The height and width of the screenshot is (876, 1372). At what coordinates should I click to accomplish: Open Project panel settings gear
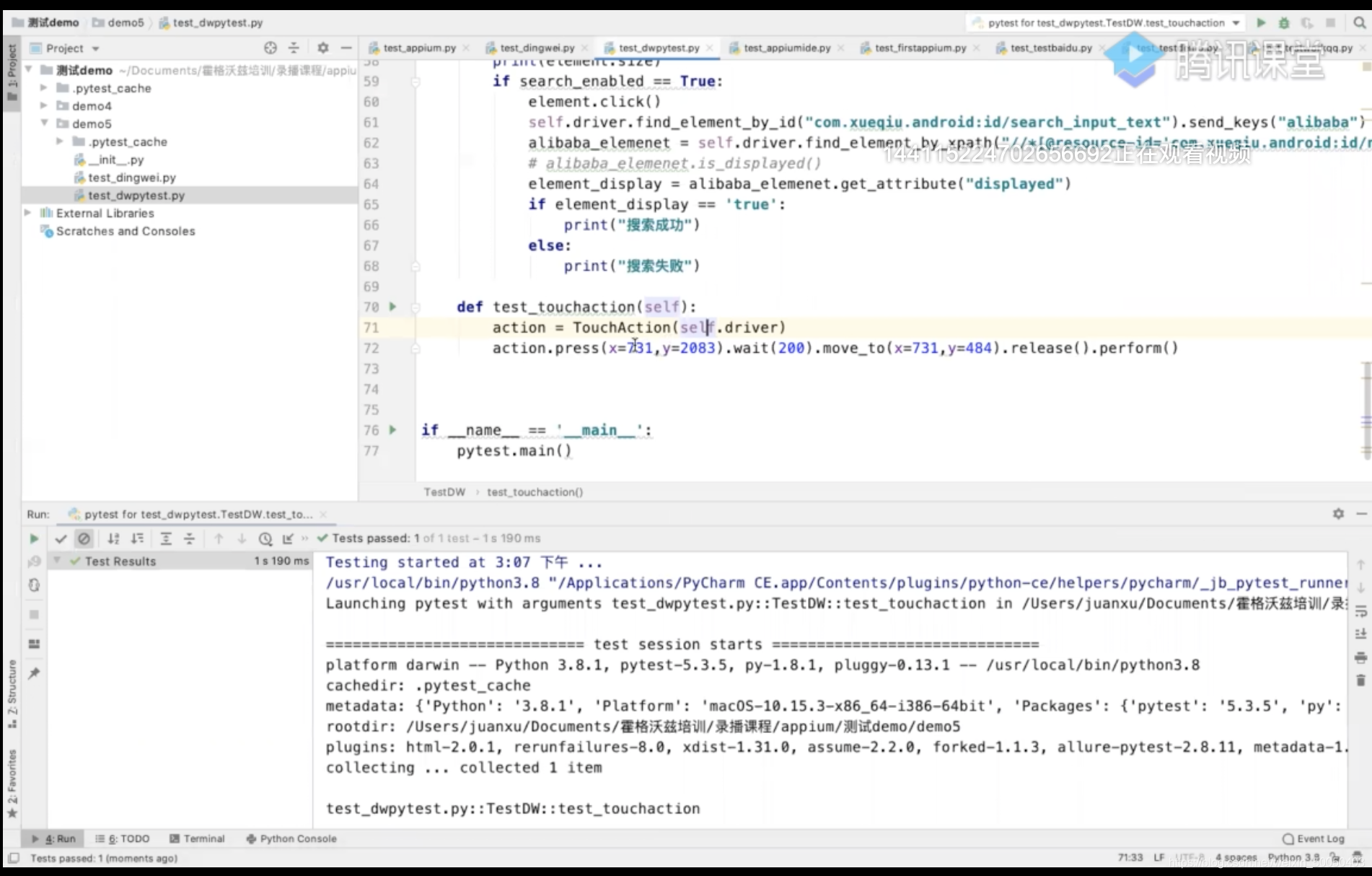(323, 48)
